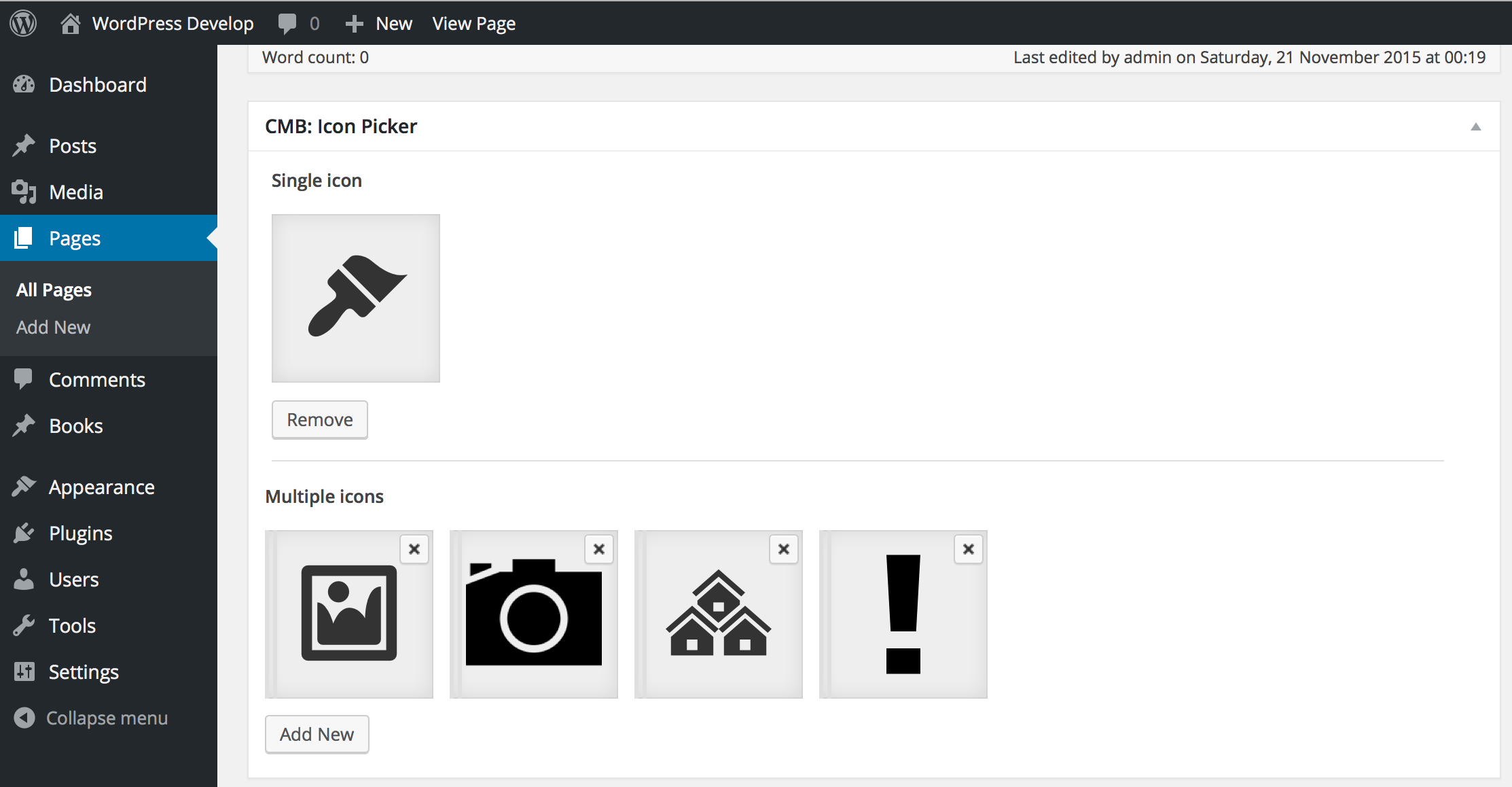Click the houses/neighborhood icon

(718, 614)
